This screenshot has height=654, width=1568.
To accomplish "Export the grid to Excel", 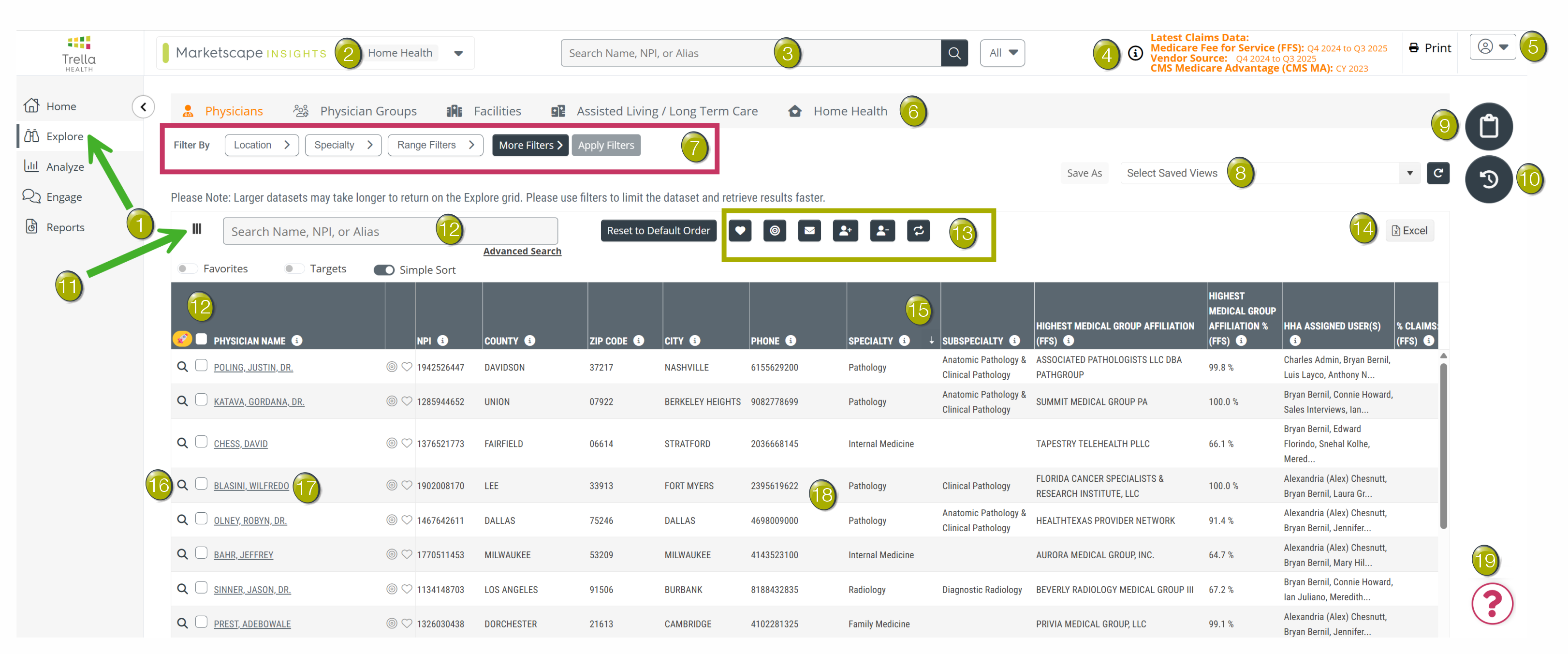I will [x=1409, y=230].
